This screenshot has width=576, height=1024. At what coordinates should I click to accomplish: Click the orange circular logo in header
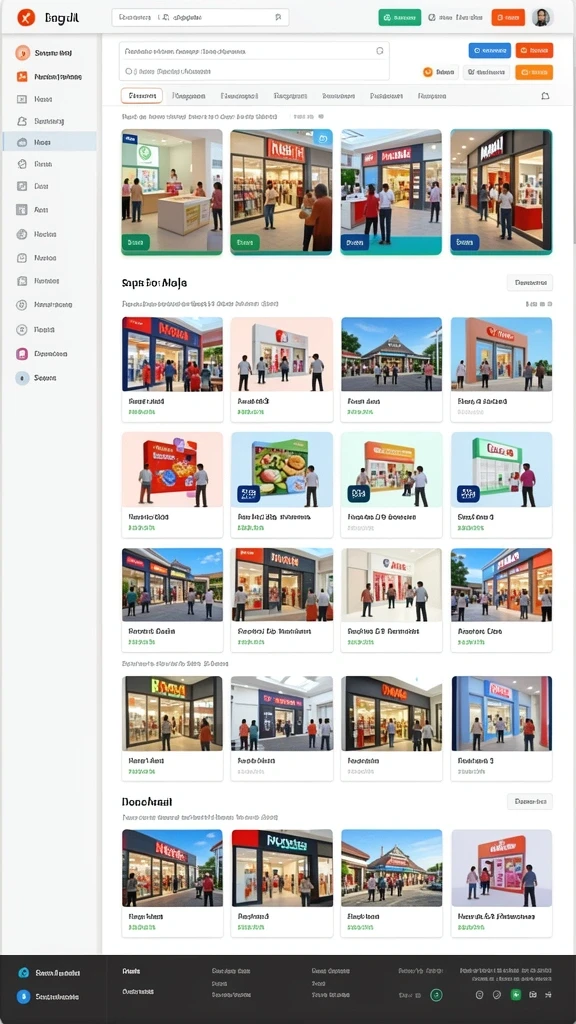coord(25,18)
